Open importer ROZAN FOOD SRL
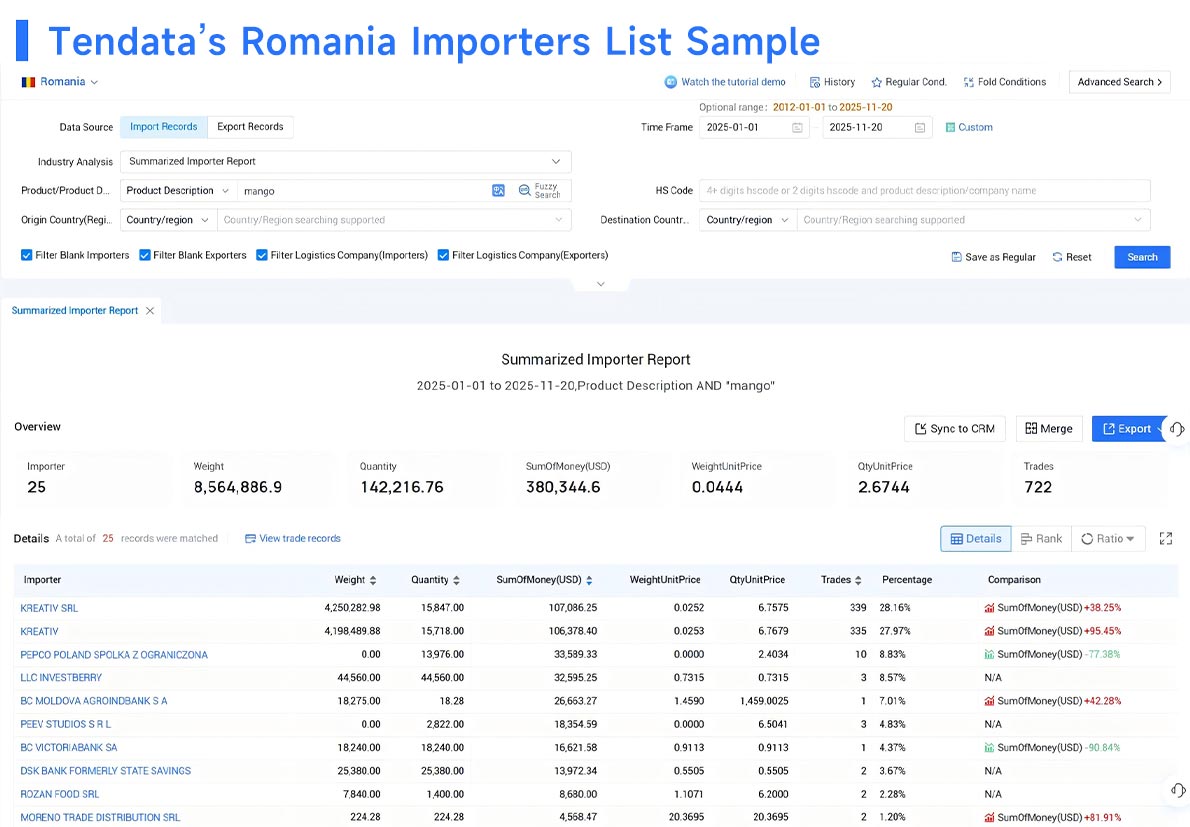Viewport: 1190px width, 827px height. click(x=60, y=794)
